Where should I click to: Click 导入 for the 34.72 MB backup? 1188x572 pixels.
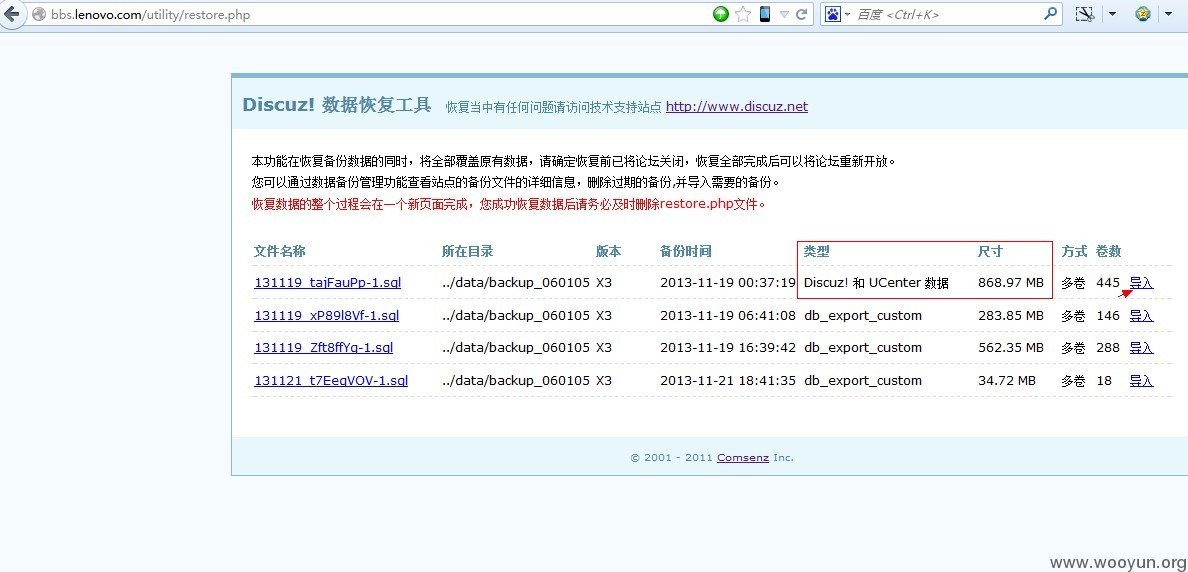(1141, 380)
